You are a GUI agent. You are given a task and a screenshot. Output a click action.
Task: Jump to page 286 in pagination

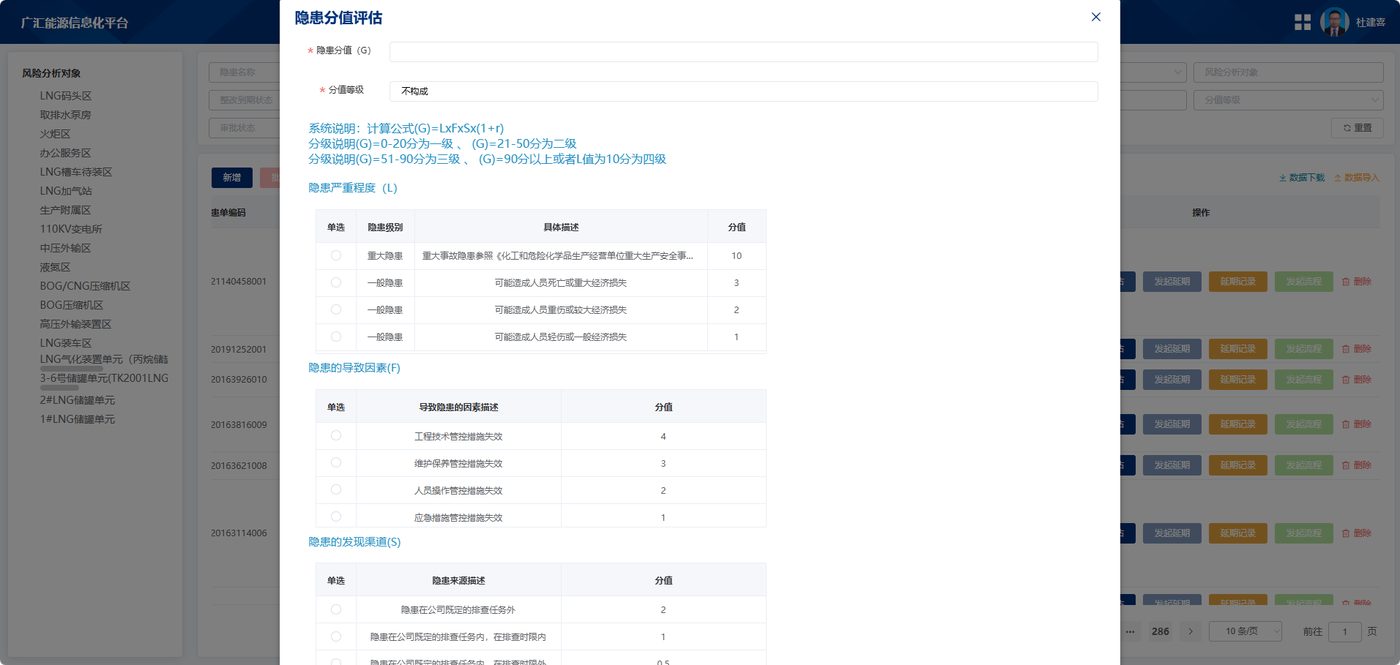[x=1160, y=632]
